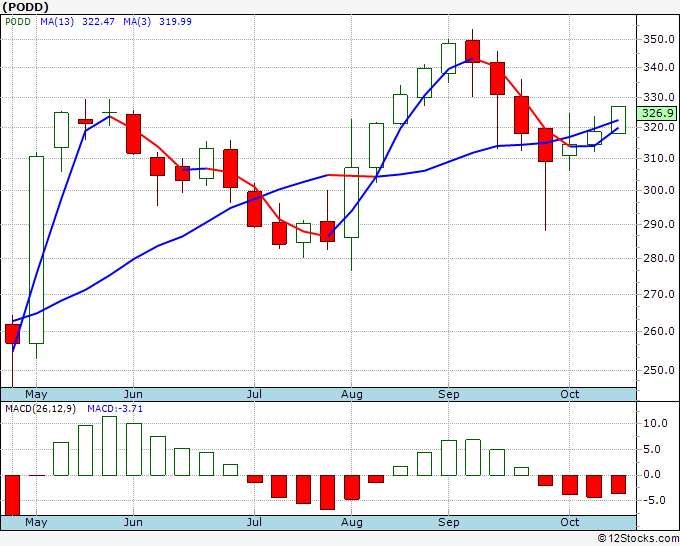Open the 12Stocks.com copyright link
The image size is (680, 546).
pyautogui.click(x=638, y=539)
